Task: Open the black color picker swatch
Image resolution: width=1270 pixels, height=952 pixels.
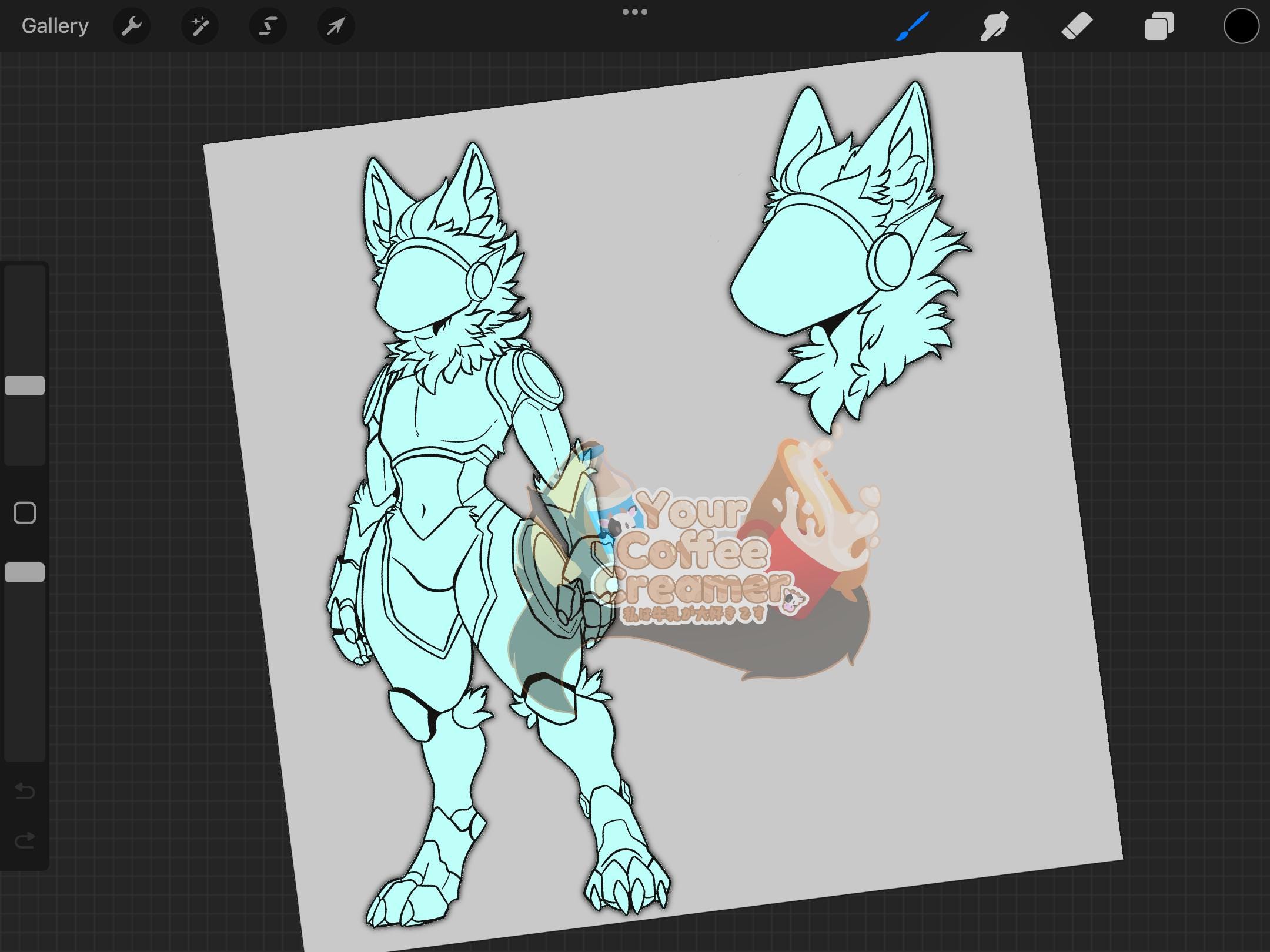Action: point(1241,26)
